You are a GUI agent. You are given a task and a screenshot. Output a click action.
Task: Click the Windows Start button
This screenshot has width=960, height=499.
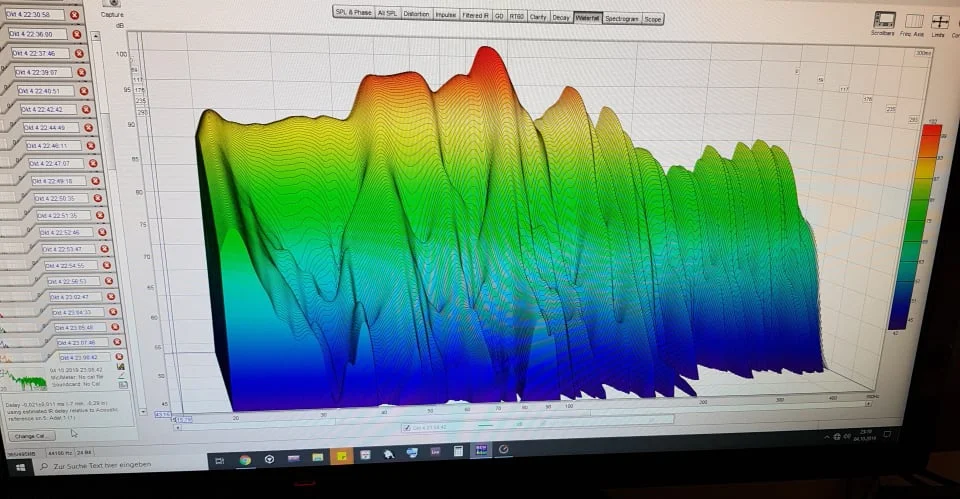20,468
